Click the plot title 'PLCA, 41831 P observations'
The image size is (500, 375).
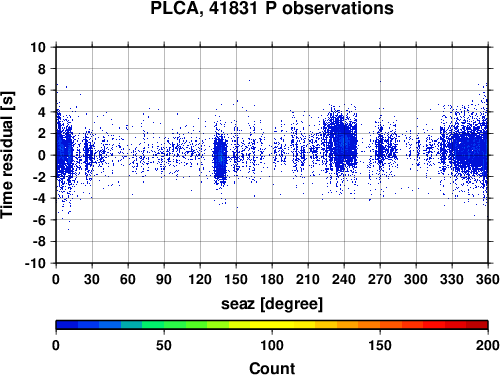[x=272, y=8]
